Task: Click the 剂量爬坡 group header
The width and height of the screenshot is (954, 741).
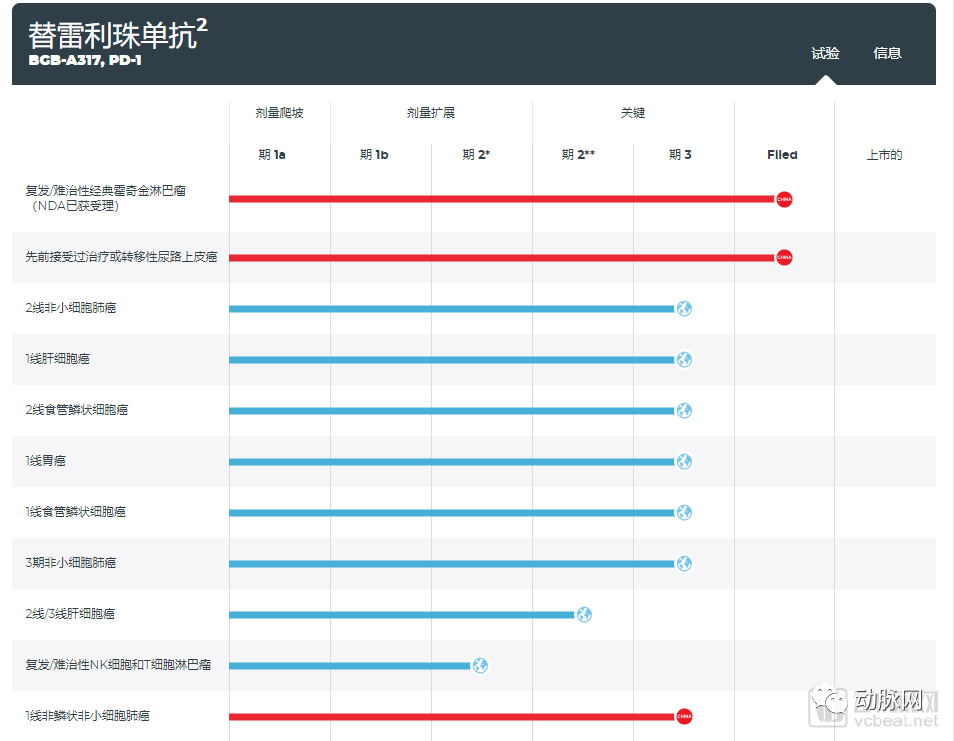Action: point(279,113)
